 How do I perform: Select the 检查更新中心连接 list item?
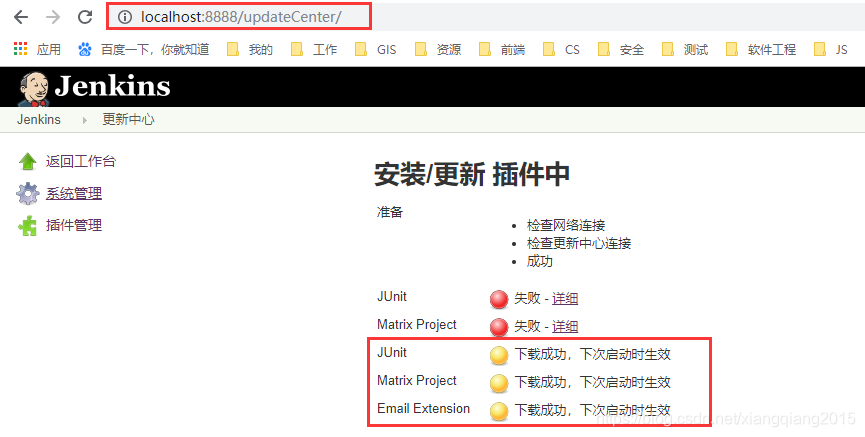pos(579,243)
